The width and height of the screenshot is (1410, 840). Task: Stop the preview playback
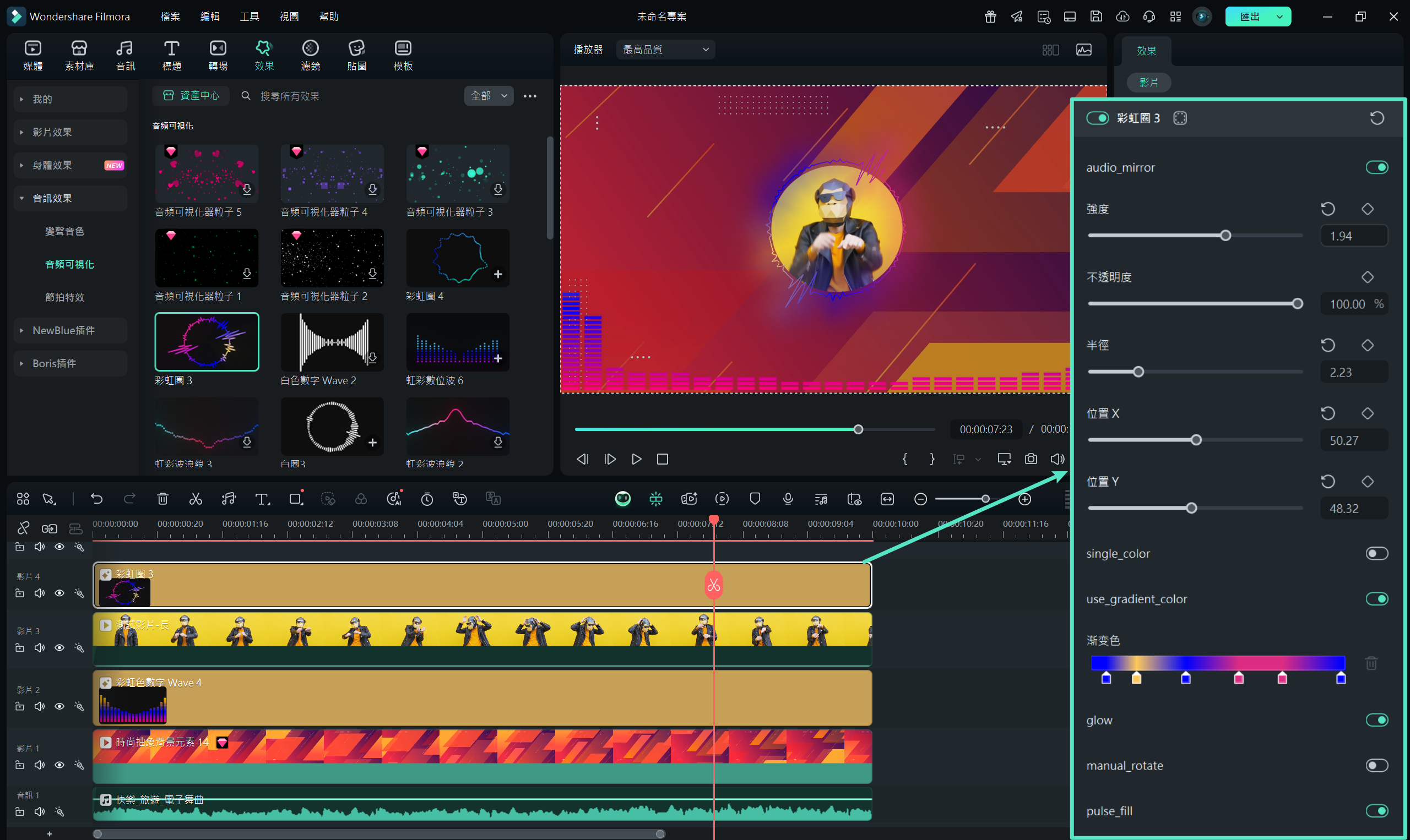(663, 459)
